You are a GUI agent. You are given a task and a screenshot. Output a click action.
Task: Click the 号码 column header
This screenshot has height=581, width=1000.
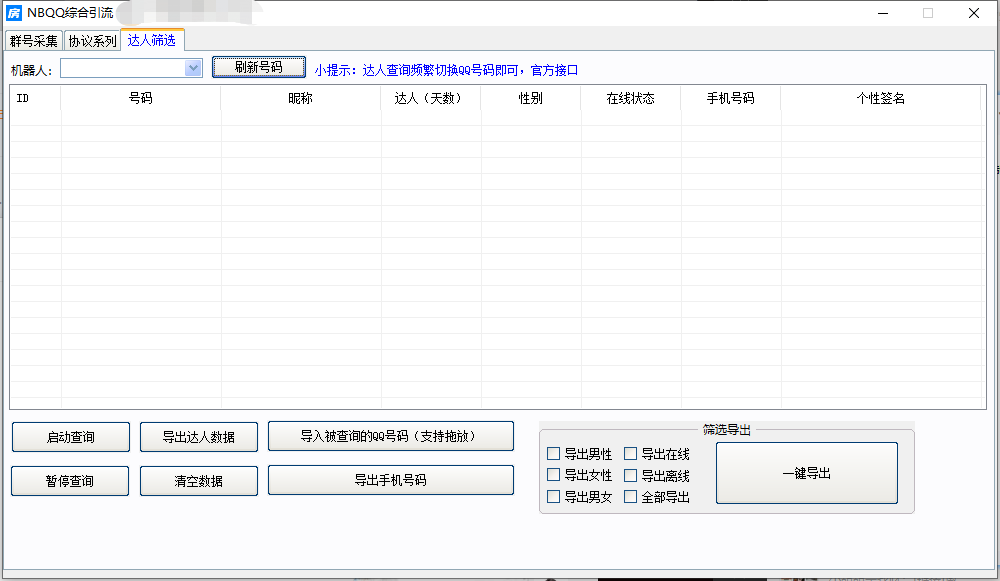140,99
